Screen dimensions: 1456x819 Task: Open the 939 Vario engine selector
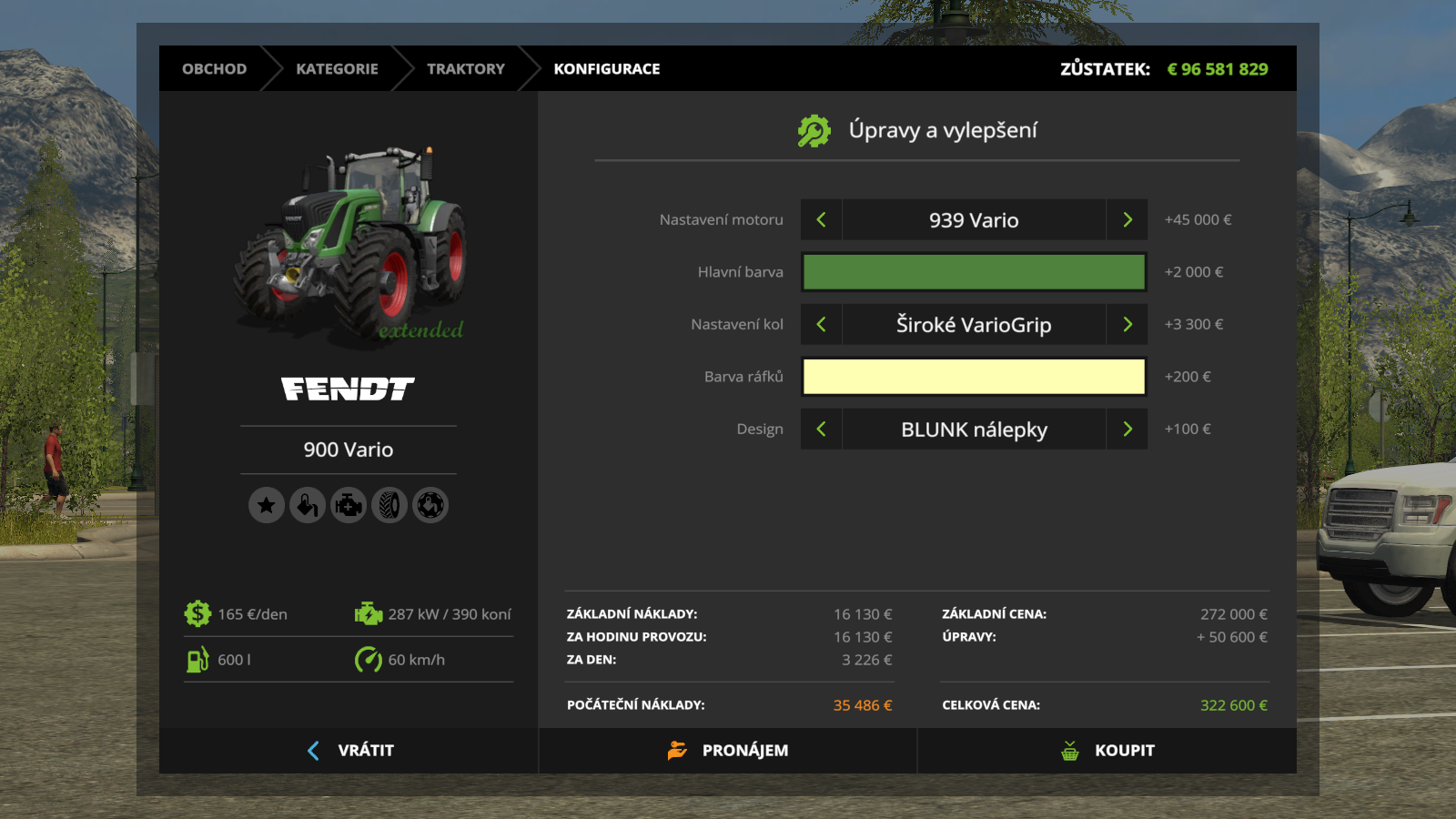[x=974, y=219]
